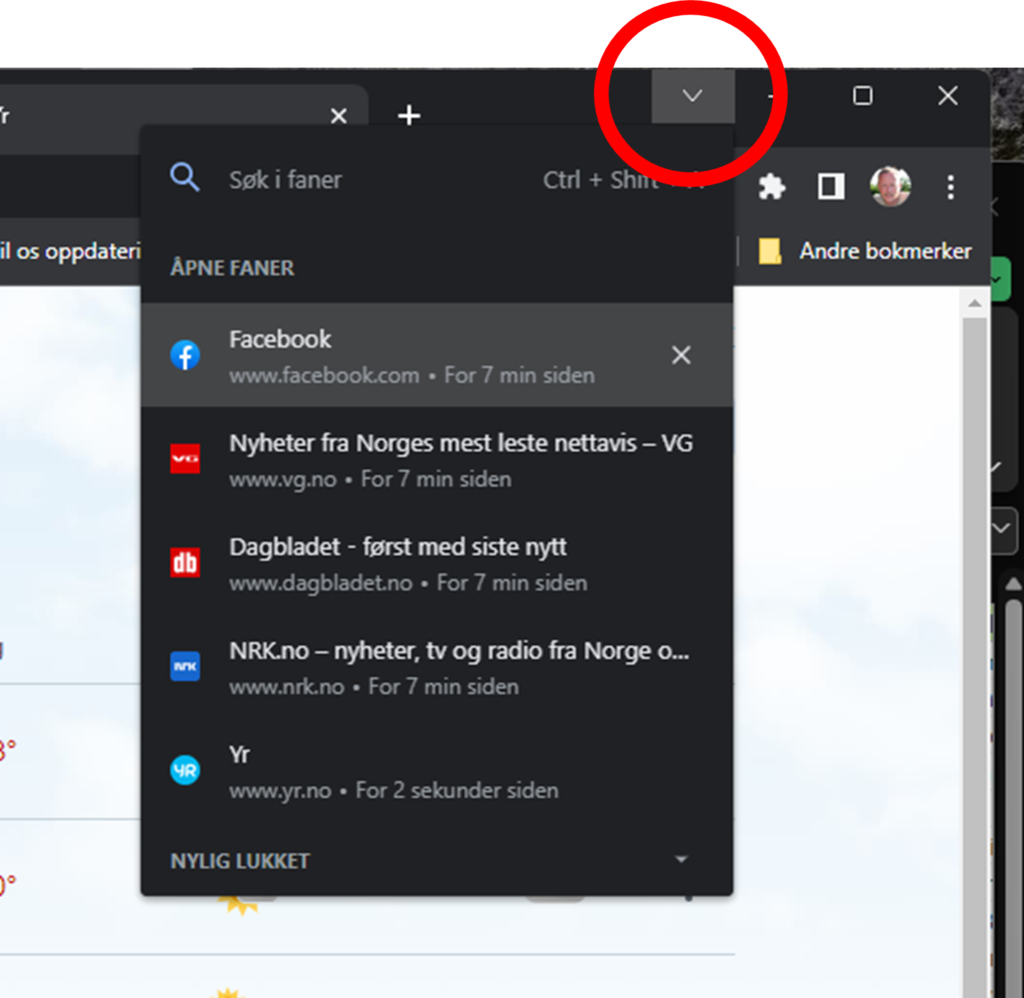Open the circled tab search chevron
The width and height of the screenshot is (1024, 998).
point(692,95)
